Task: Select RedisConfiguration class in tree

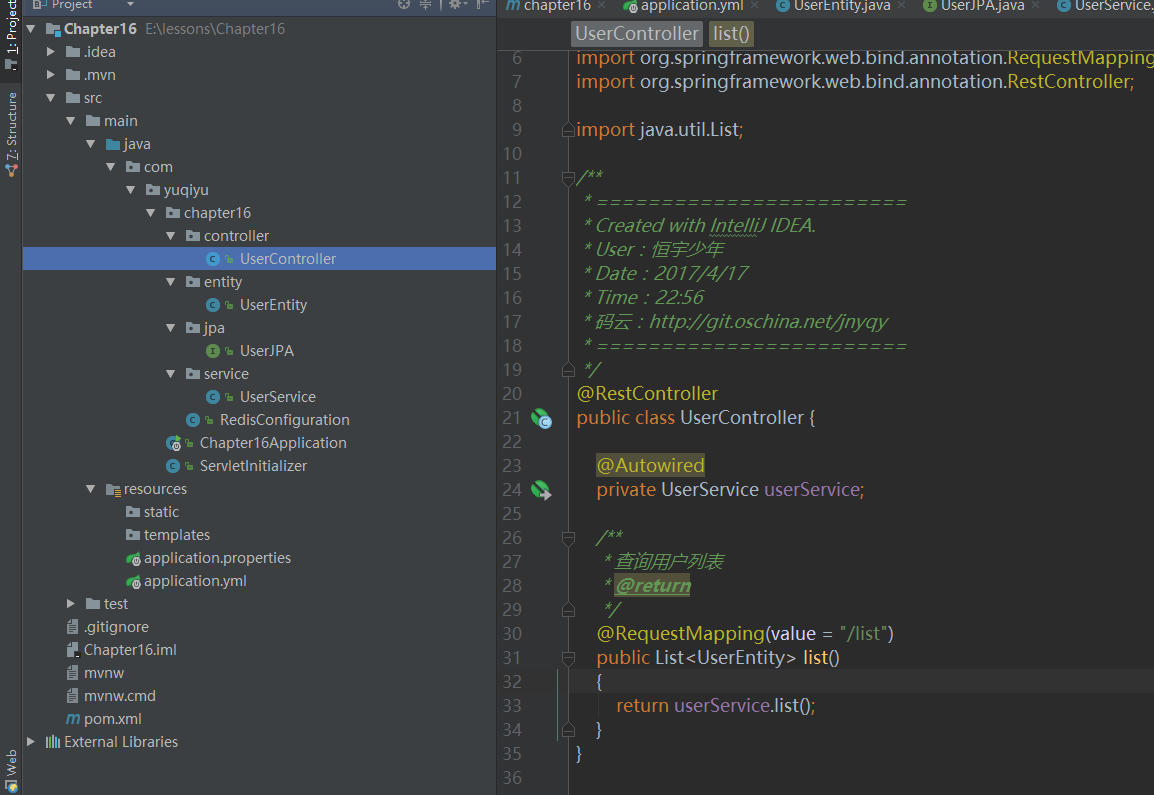Action: tap(284, 420)
